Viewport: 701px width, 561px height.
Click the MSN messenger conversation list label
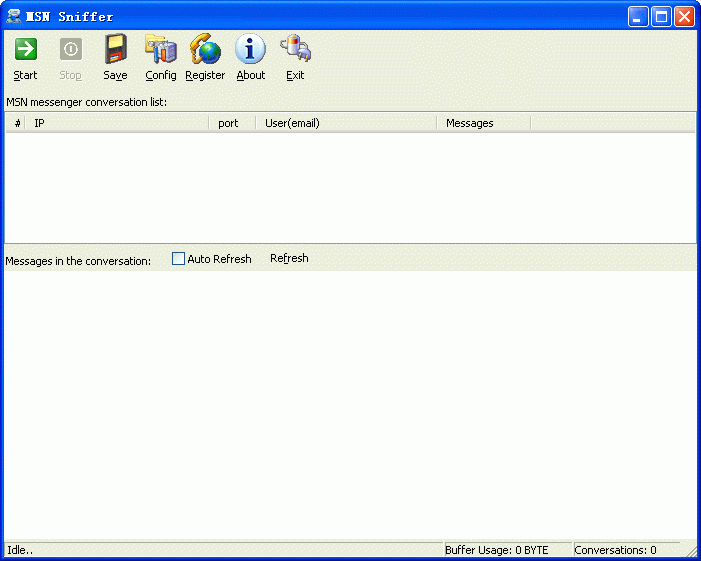tap(86, 102)
